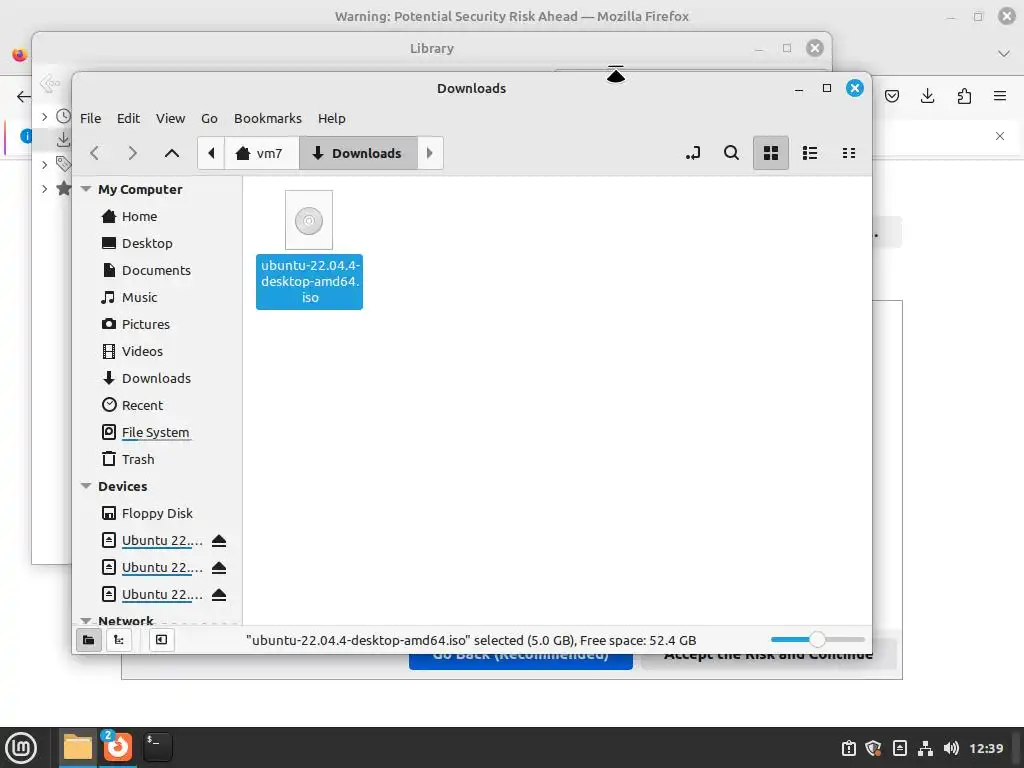The width and height of the screenshot is (1024, 768).
Task: Eject the second Ubuntu 22 volume
Action: click(x=219, y=568)
